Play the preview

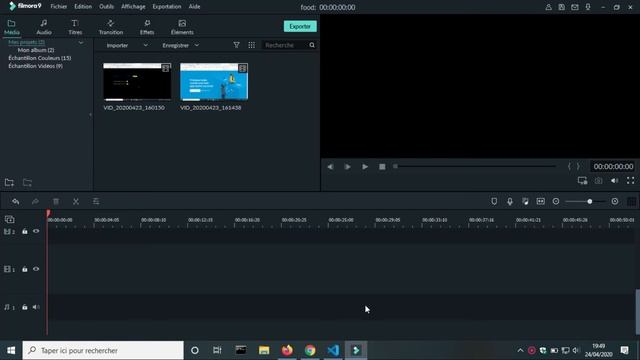click(x=365, y=167)
